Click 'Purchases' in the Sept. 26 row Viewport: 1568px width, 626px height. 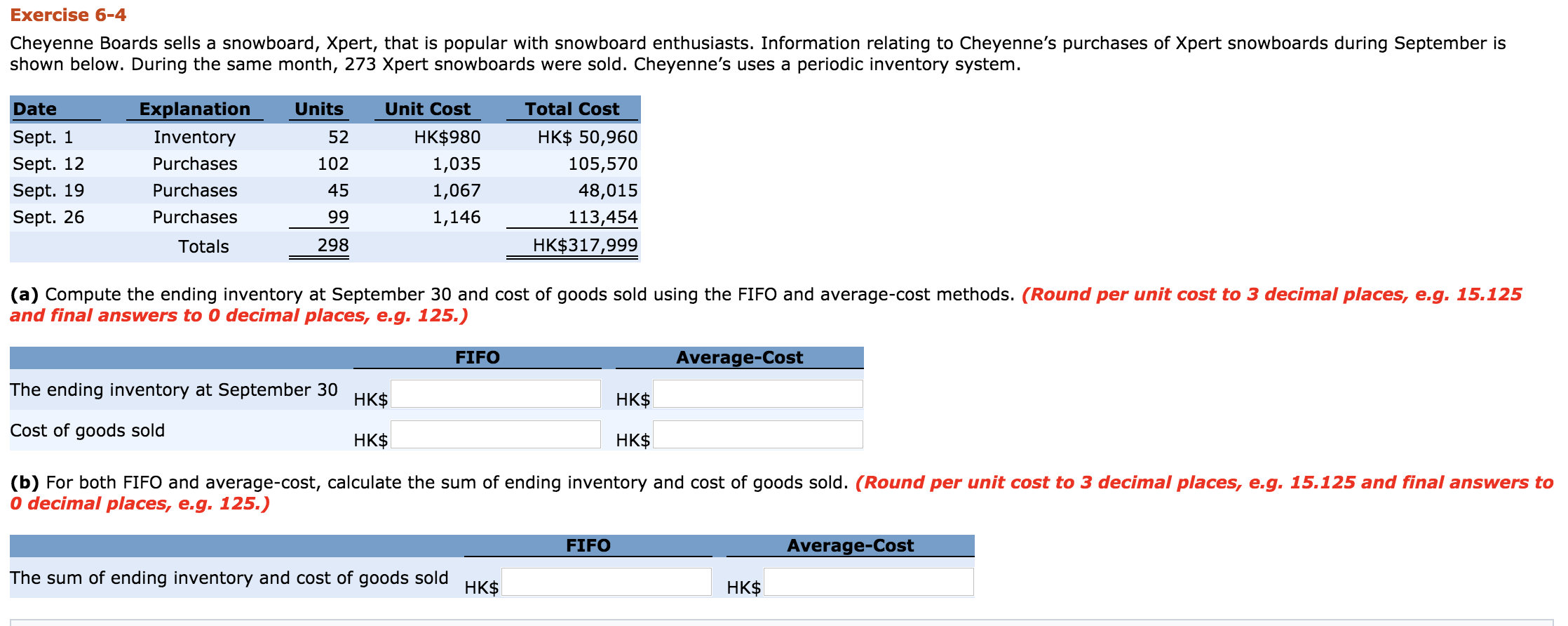(x=195, y=217)
